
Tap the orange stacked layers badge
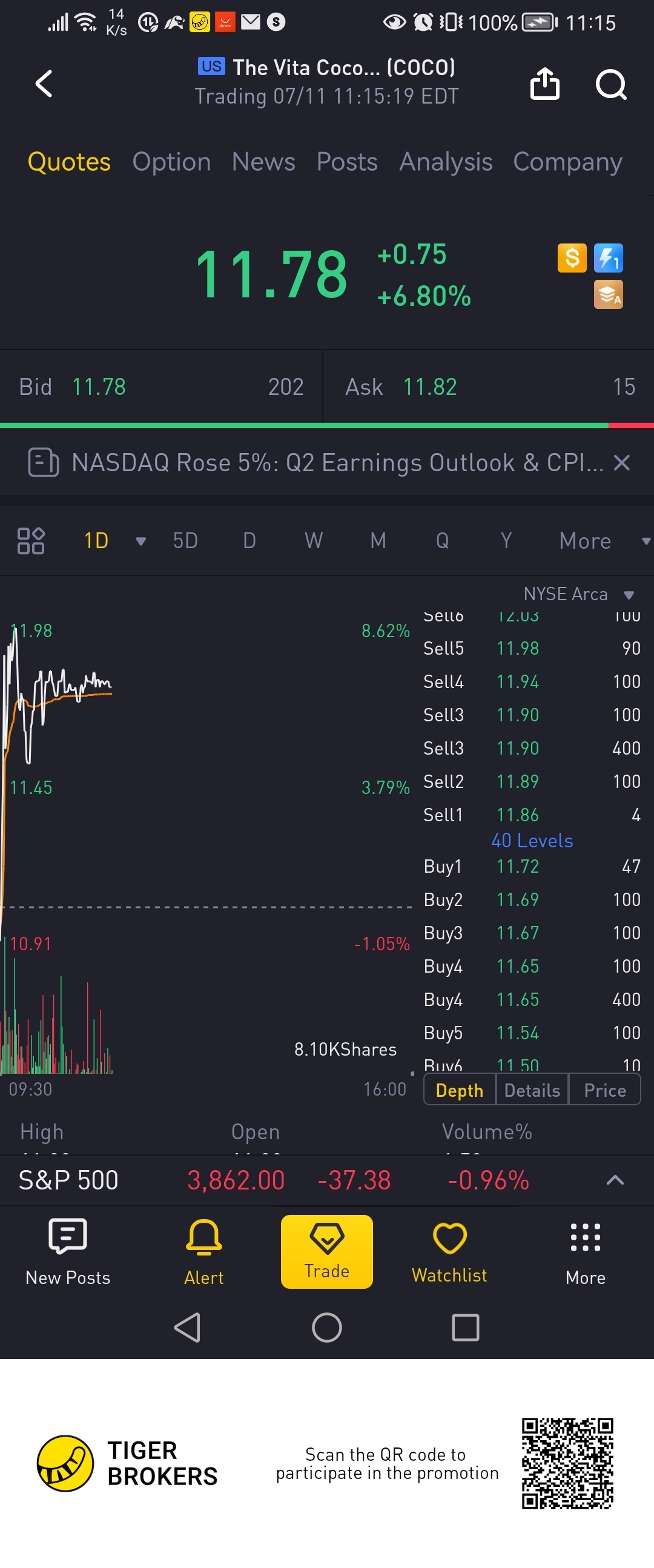click(609, 294)
